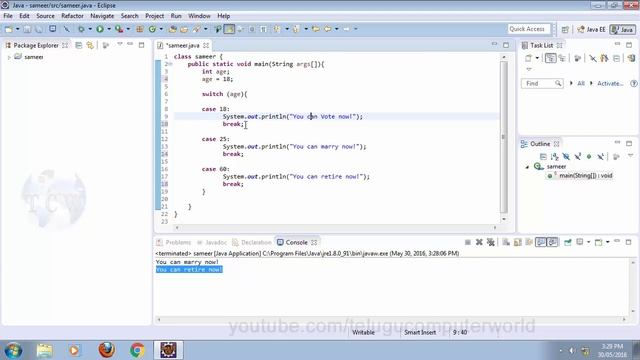Open Run button dropdown arrow
Image resolution: width=640 pixels, height=360 pixels.
(x=109, y=29)
